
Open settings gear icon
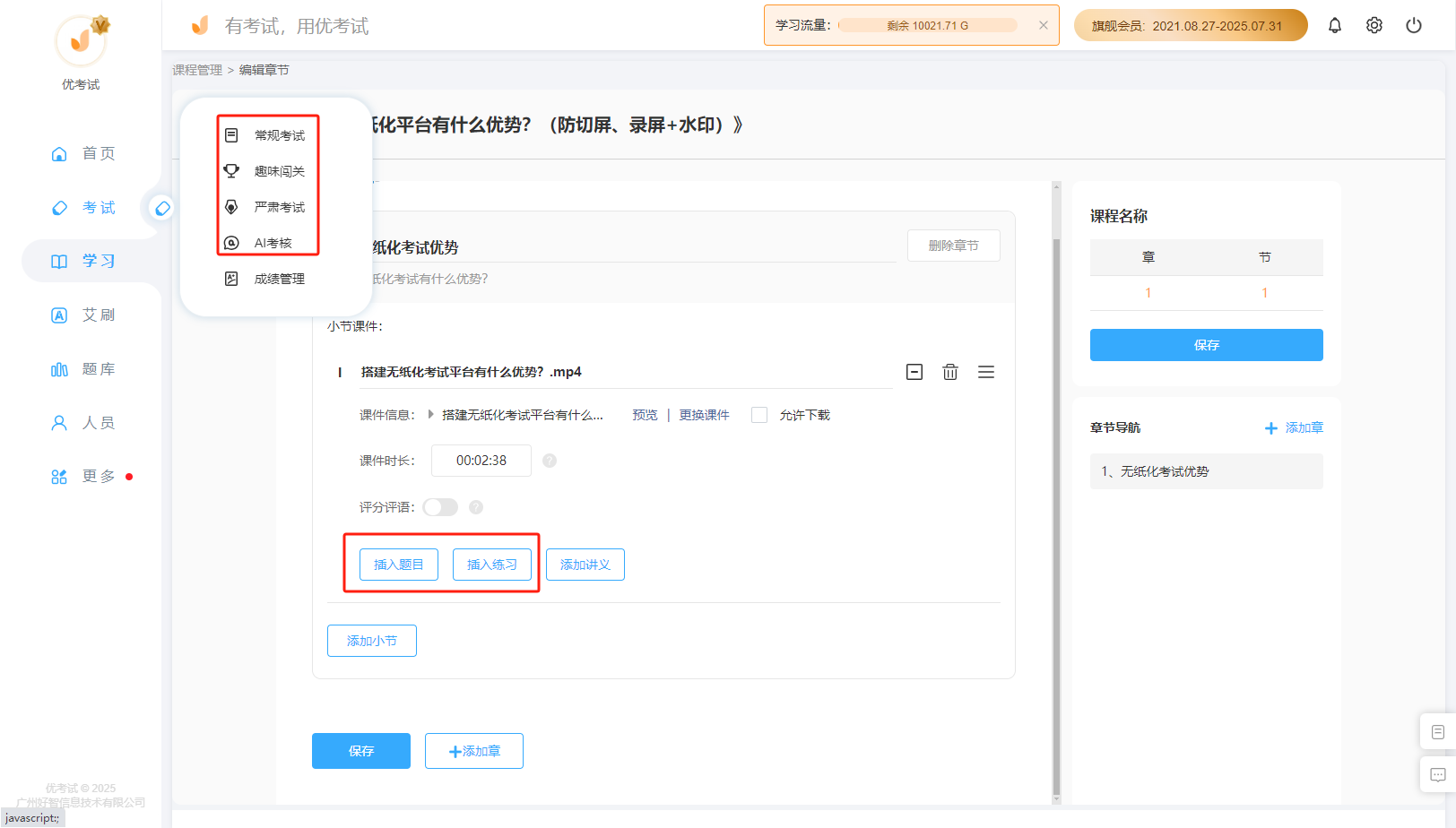pyautogui.click(x=1374, y=25)
